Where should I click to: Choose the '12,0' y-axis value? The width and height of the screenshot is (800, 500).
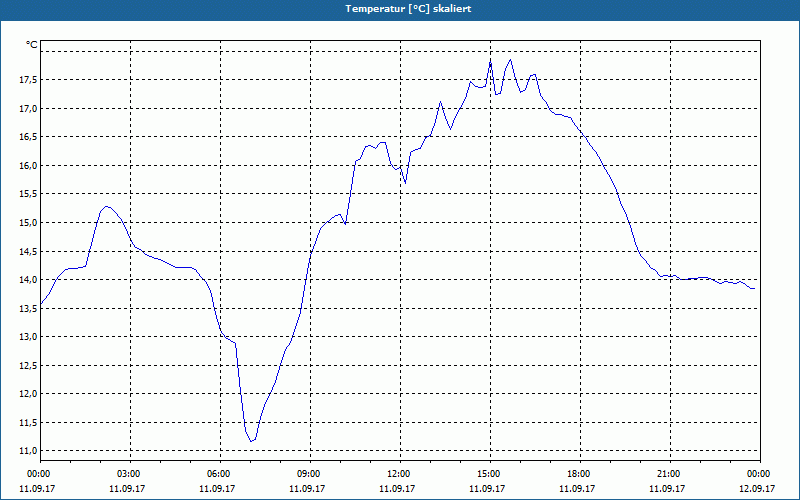(x=28, y=394)
